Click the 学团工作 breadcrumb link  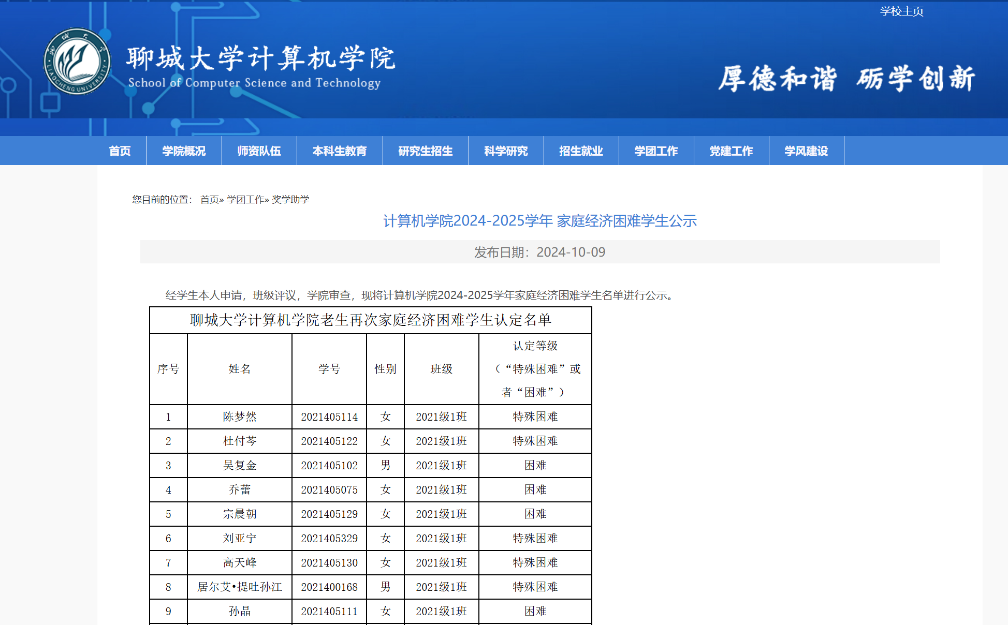pyautogui.click(x=246, y=199)
